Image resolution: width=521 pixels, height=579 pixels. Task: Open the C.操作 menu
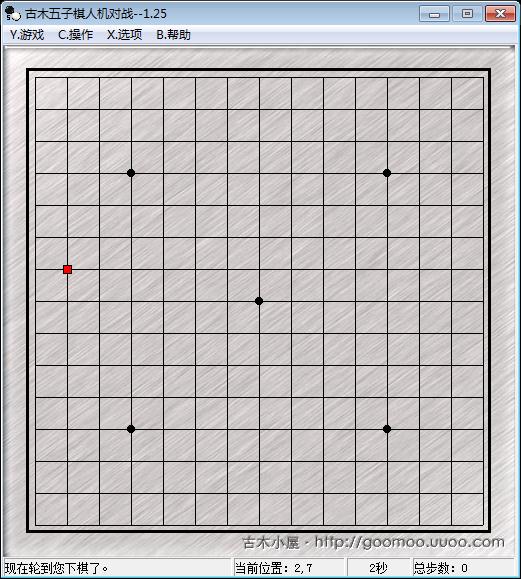[x=75, y=35]
